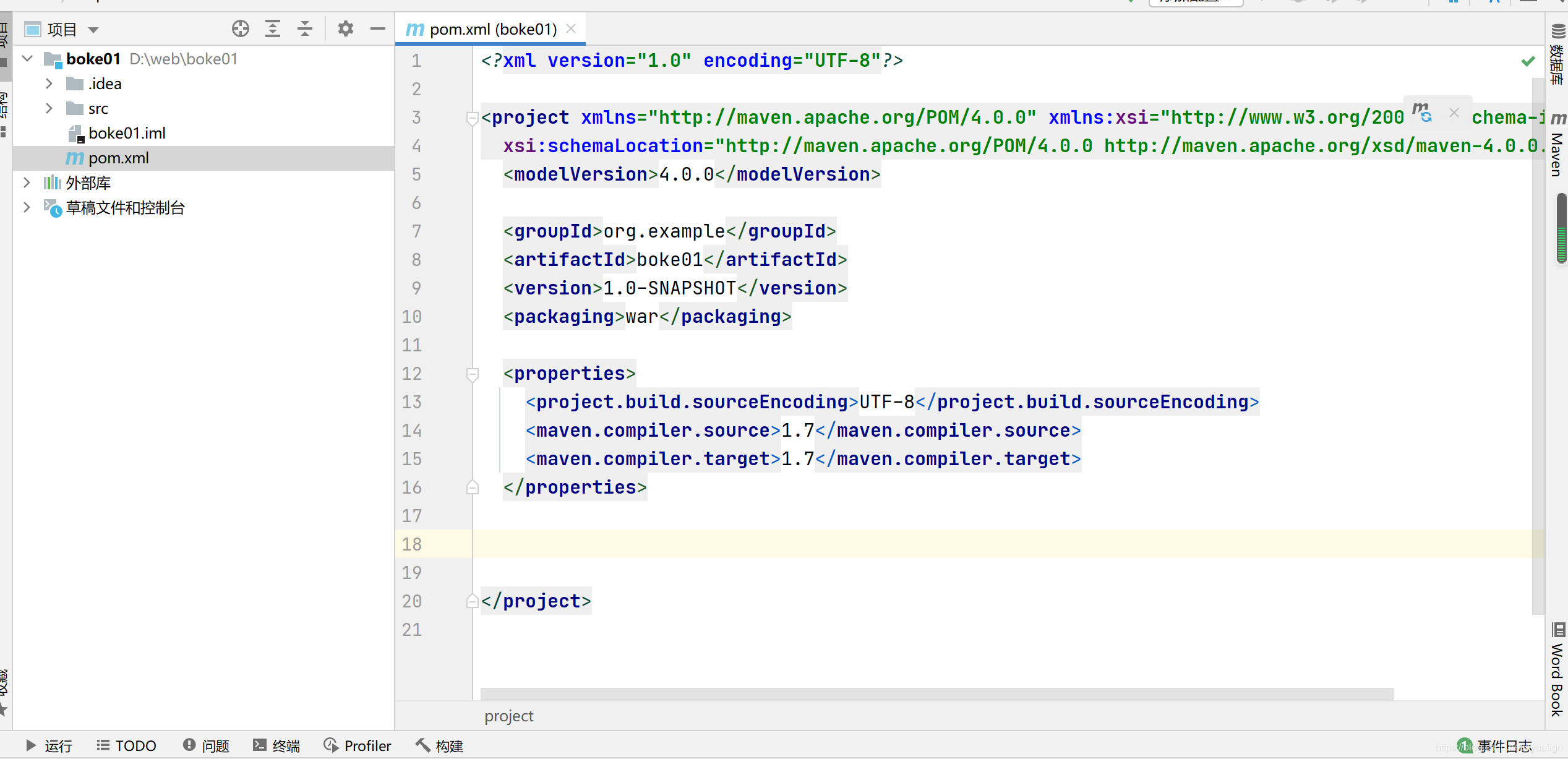Click the horizontal editor scrollbar
1568x759 pixels.
click(936, 693)
